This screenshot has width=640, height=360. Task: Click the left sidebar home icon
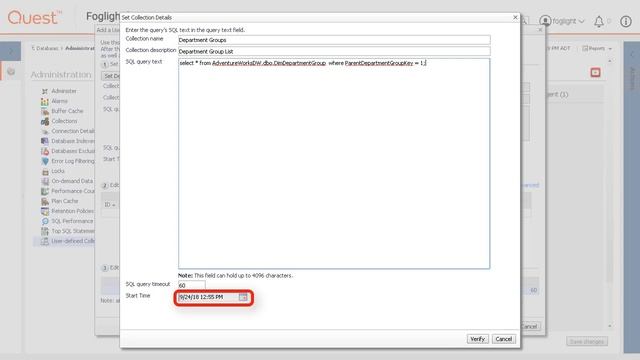(x=11, y=71)
